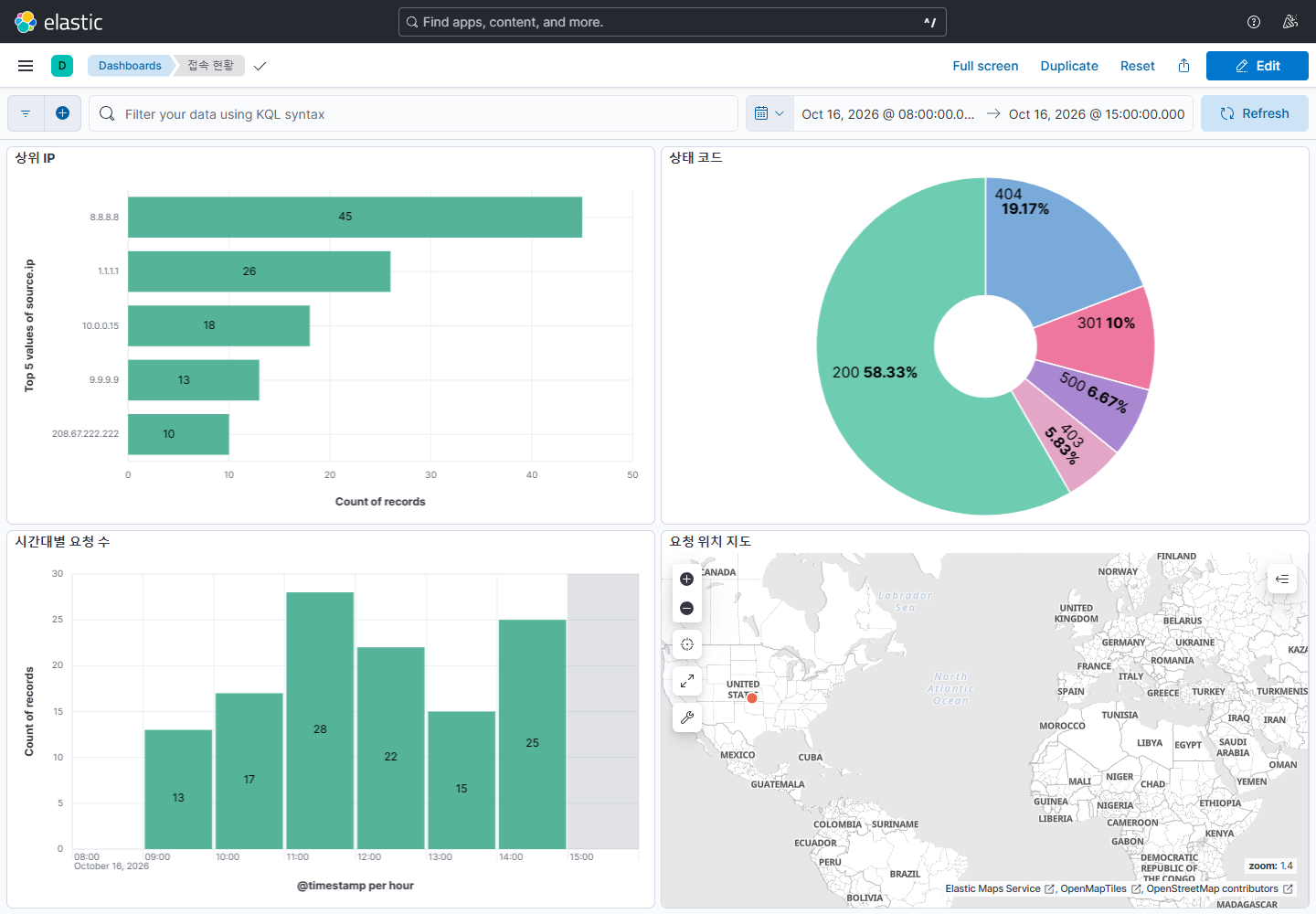Toggle the hamburger navigation menu
The image size is (1316, 914).
(x=26, y=66)
